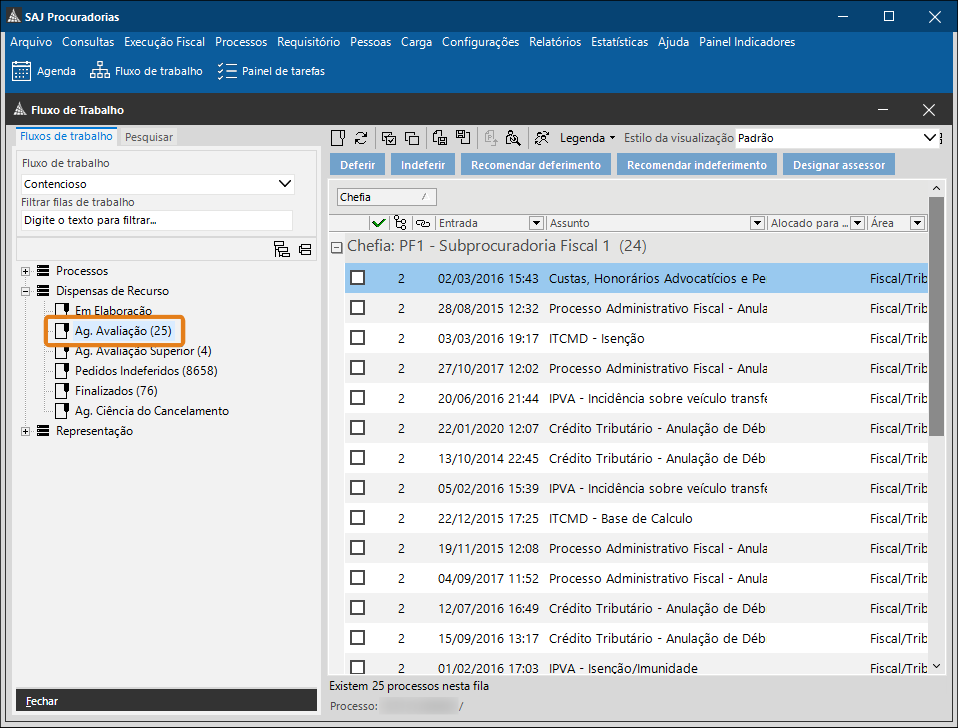
Task: Tick the checkbox of ITCMD - Base de Calculo row
Action: [357, 518]
